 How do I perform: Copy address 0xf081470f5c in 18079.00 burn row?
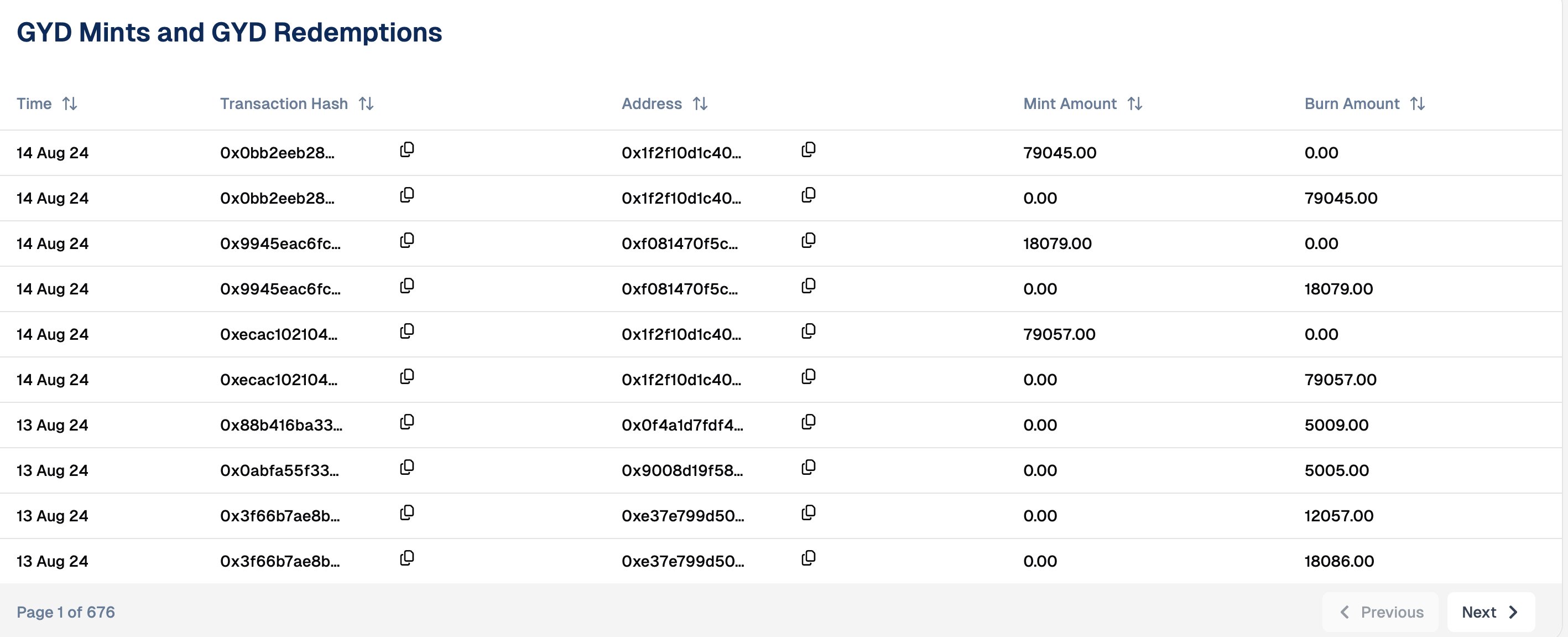click(808, 286)
